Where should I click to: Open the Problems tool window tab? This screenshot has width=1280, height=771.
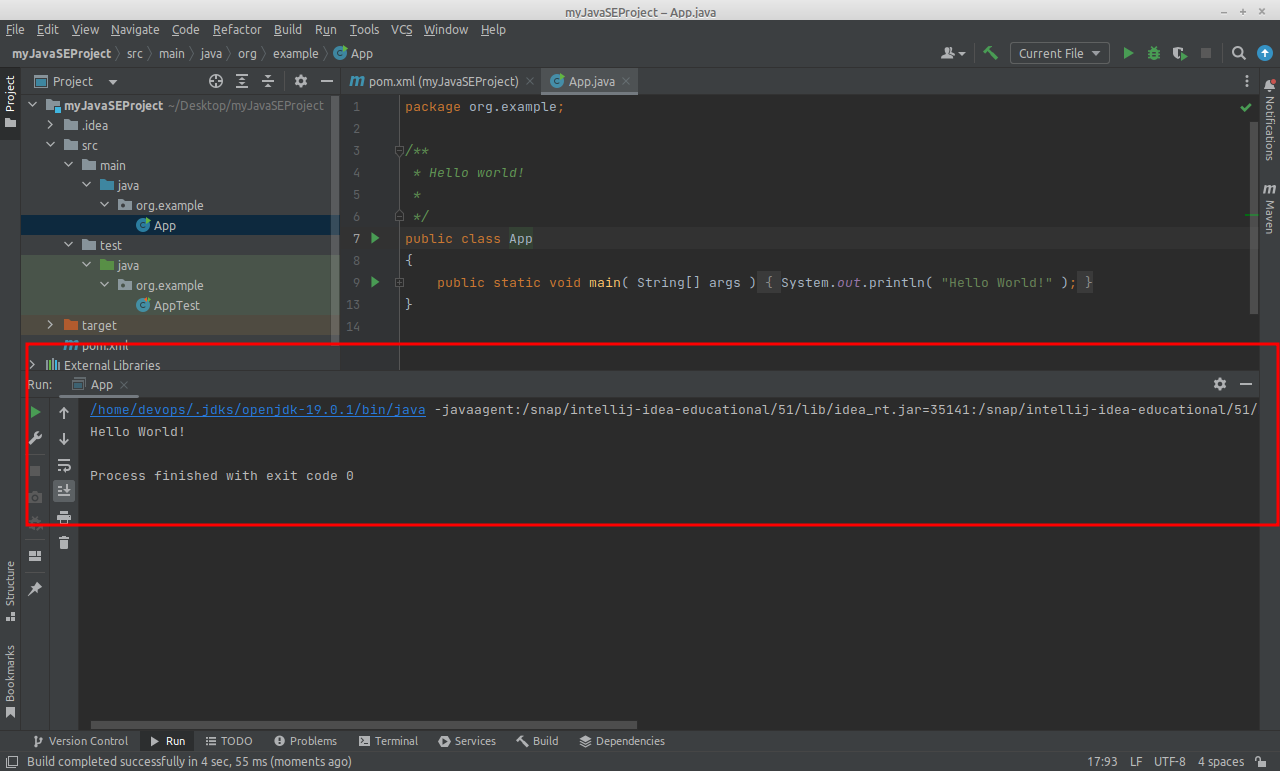[305, 741]
